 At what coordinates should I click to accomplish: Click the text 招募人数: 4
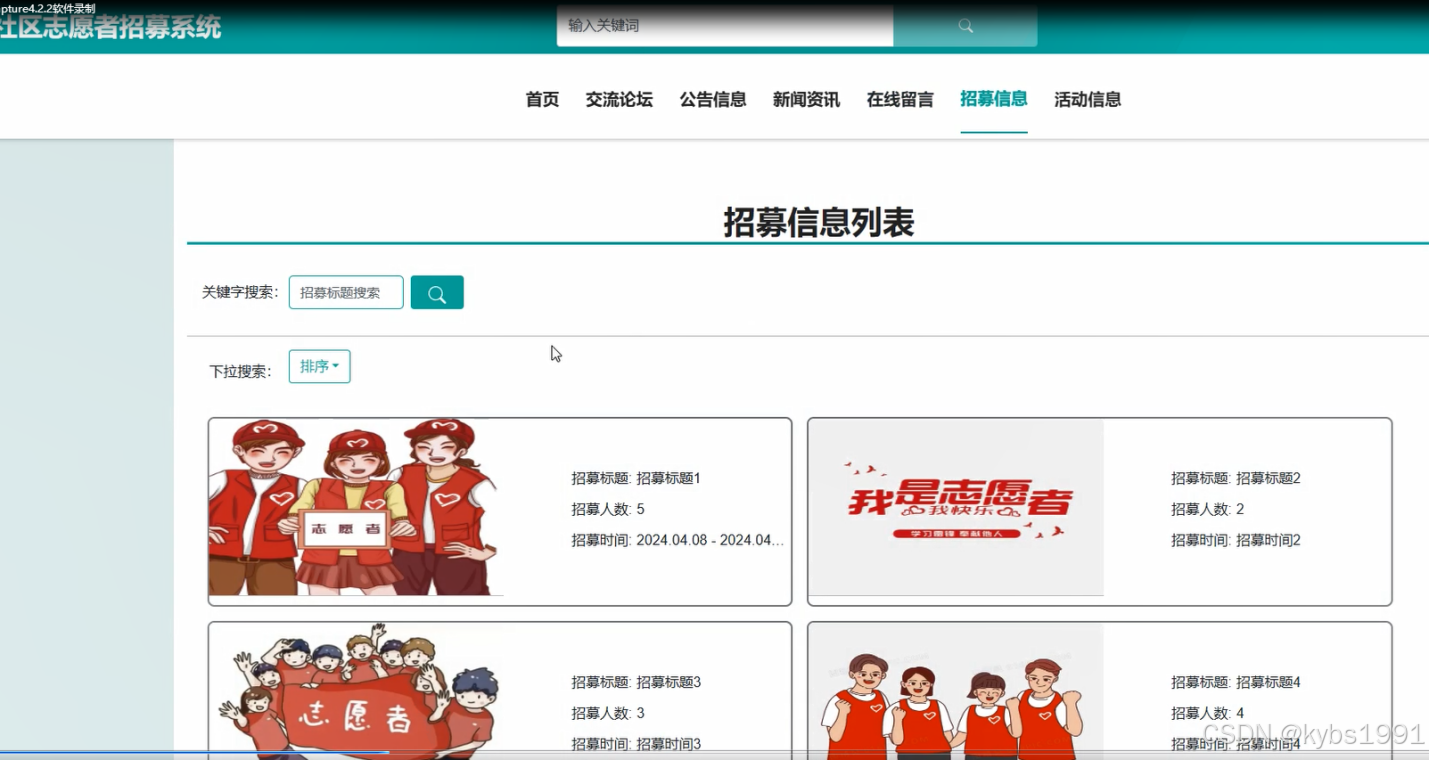click(1208, 713)
